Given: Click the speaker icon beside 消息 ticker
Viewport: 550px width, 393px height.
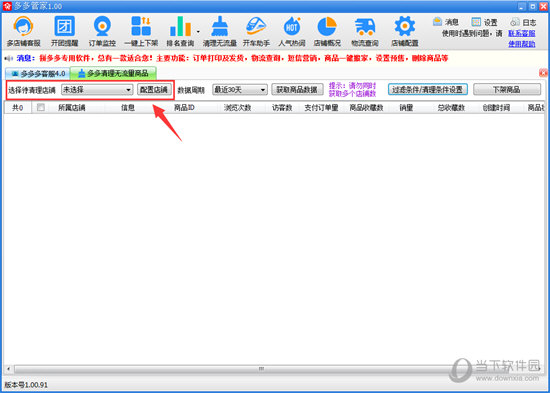Looking at the screenshot, I should pyautogui.click(x=9, y=58).
